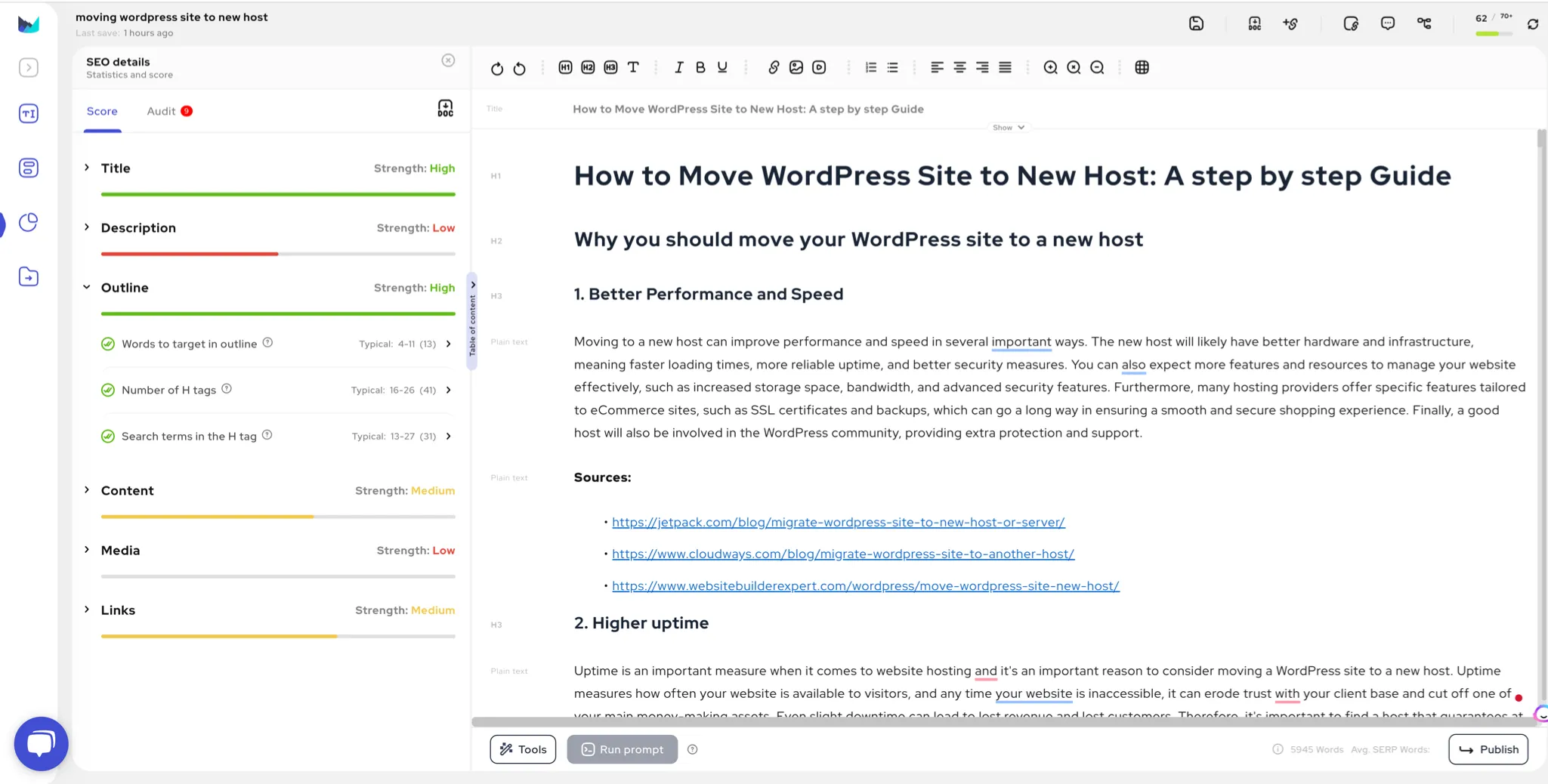The width and height of the screenshot is (1548, 784).
Task: Insert a hyperlink using the link icon
Action: point(773,67)
